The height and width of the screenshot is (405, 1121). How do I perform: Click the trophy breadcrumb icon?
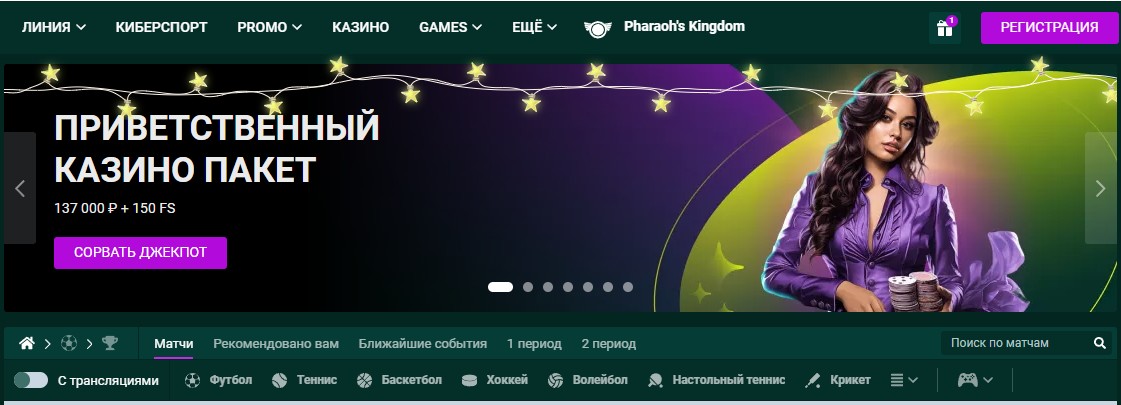click(109, 343)
